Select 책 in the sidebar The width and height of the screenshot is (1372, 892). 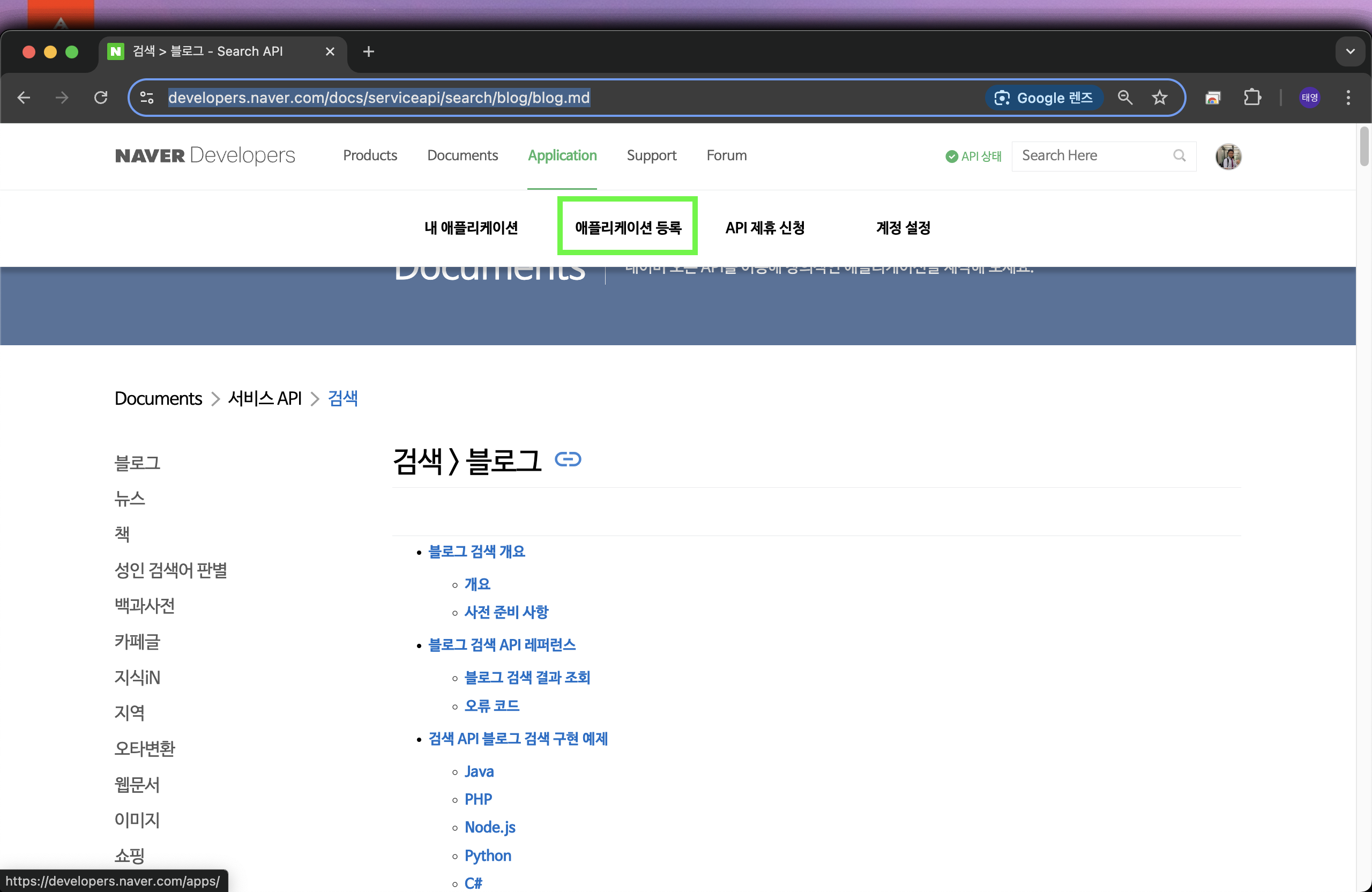point(122,534)
